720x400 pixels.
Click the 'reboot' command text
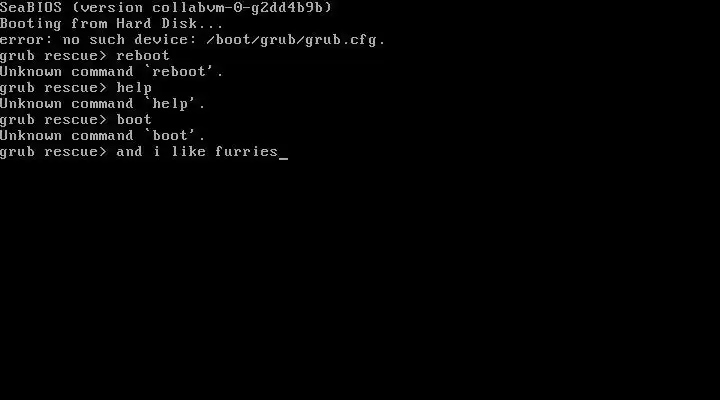(x=143, y=56)
